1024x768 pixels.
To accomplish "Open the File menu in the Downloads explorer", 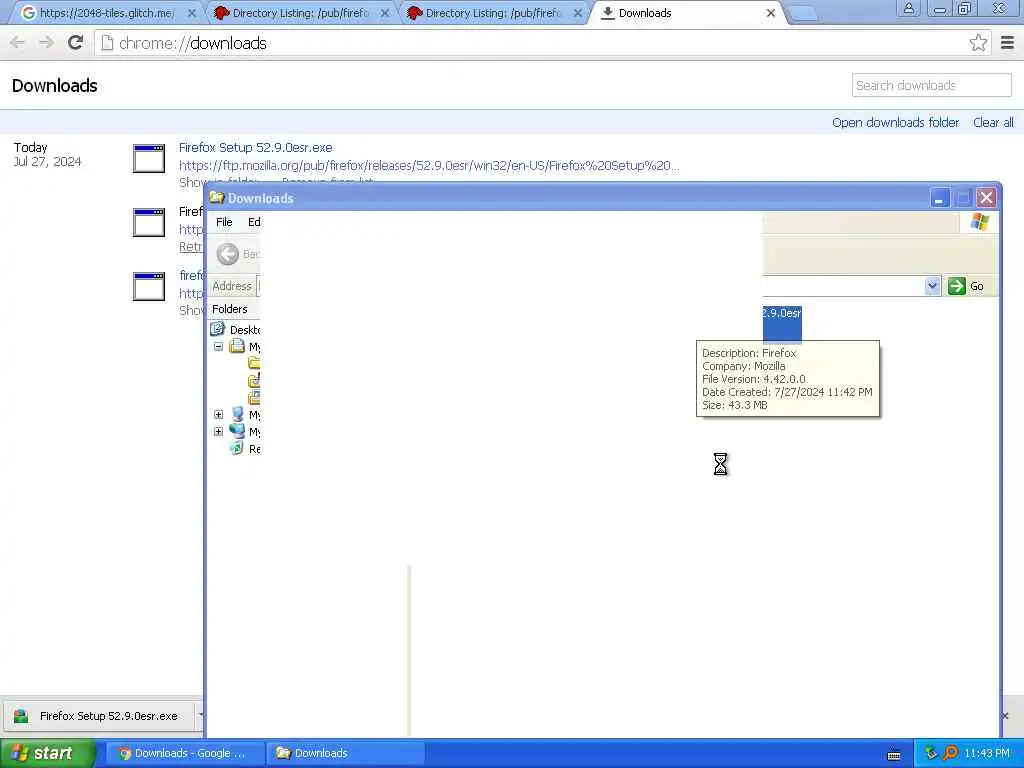I will (x=224, y=222).
